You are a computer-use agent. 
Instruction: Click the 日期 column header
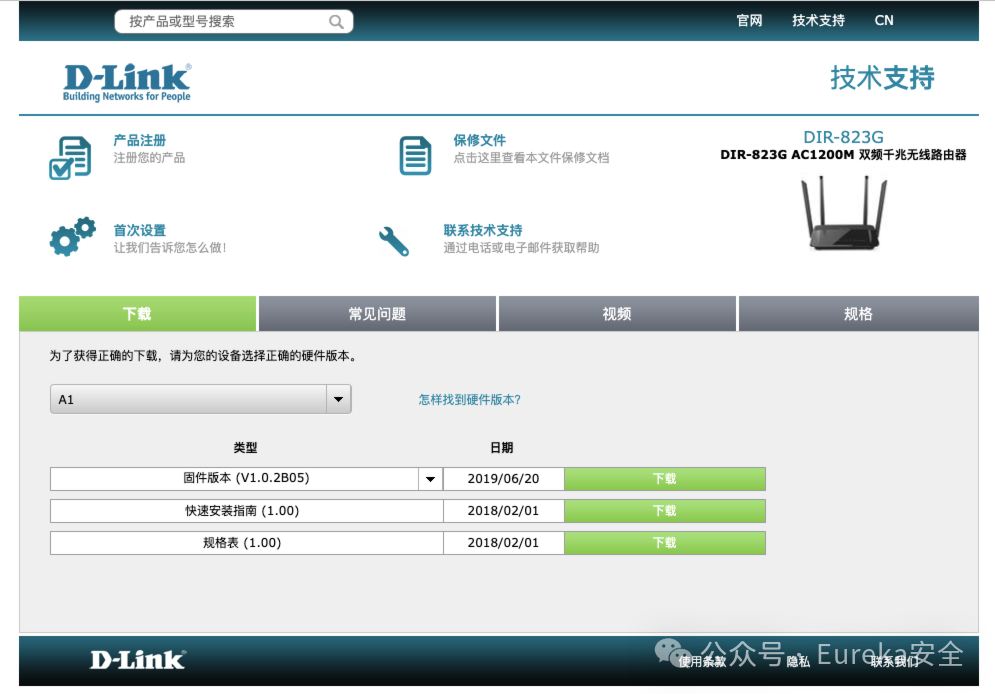coord(502,448)
